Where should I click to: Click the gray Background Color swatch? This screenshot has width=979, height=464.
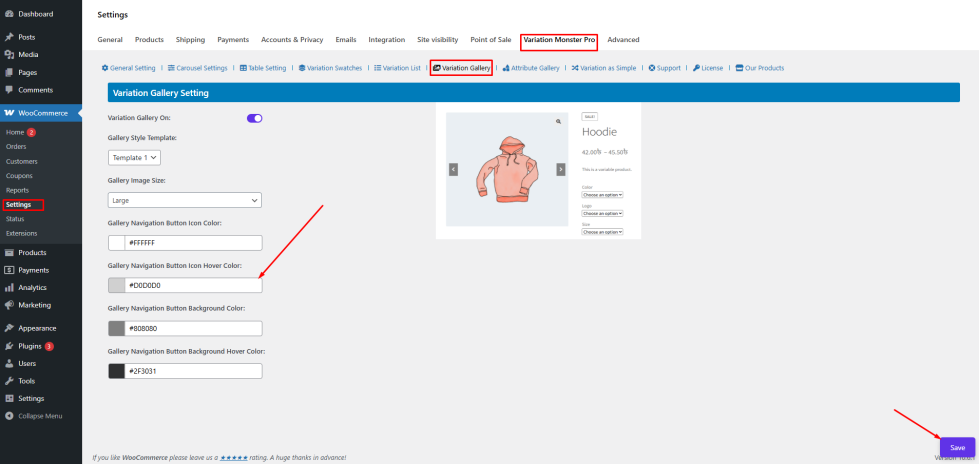(x=117, y=328)
